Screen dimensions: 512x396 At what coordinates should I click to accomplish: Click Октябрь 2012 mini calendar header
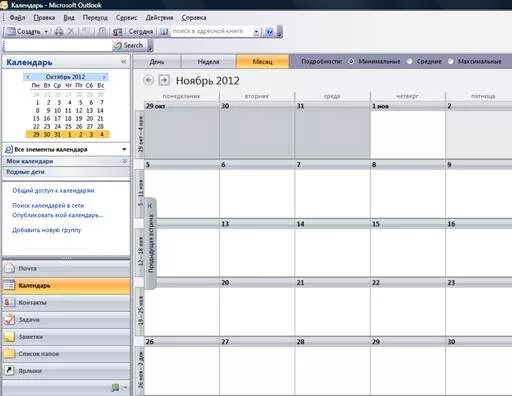[x=65, y=77]
